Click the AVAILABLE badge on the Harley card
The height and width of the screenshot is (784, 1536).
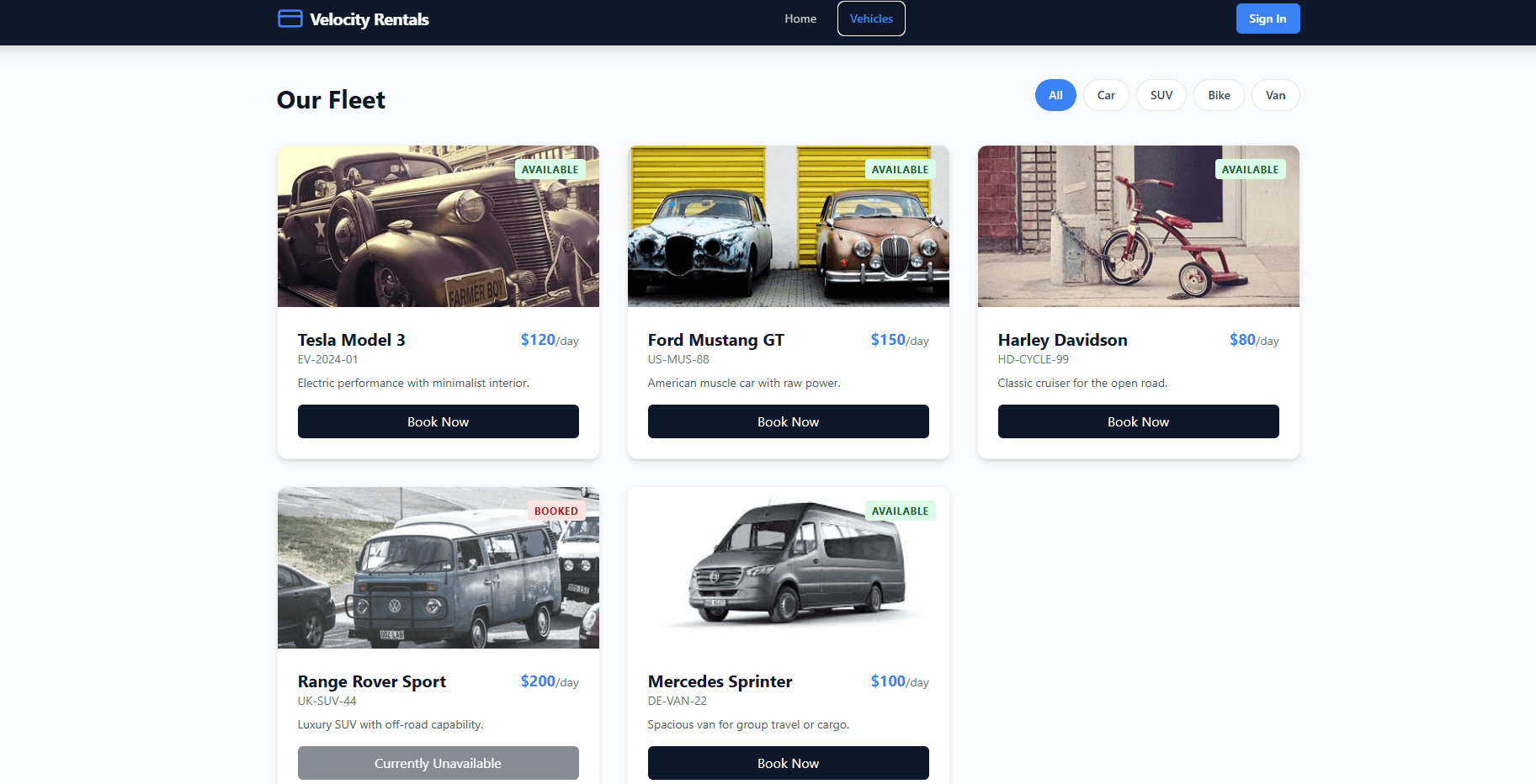[x=1251, y=169]
